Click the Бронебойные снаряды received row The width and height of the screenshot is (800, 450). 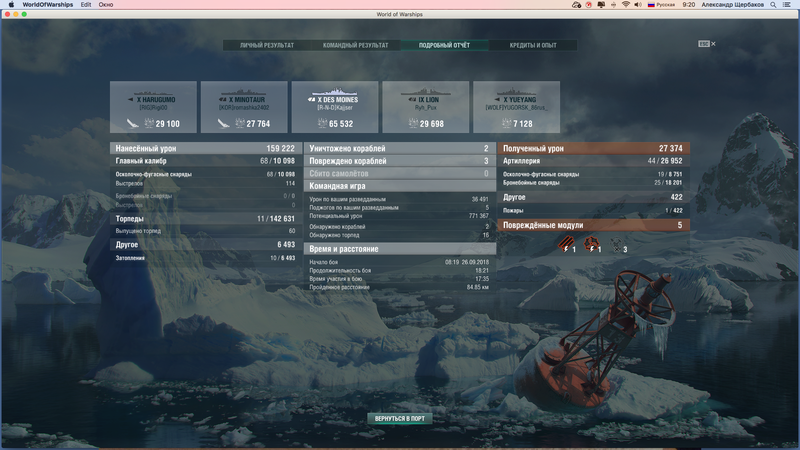pyautogui.click(x=593, y=183)
